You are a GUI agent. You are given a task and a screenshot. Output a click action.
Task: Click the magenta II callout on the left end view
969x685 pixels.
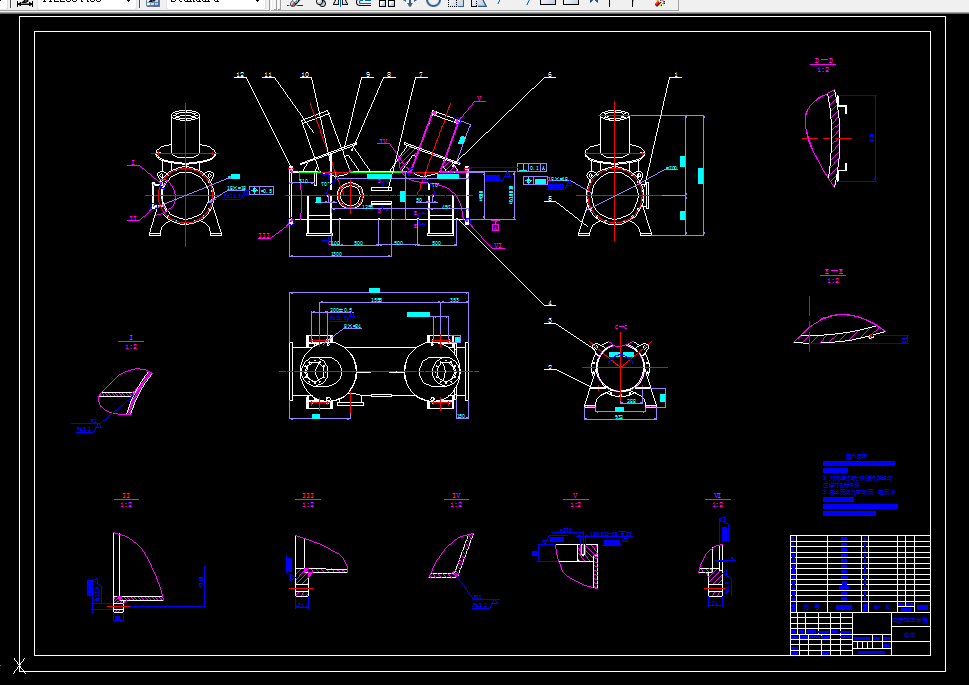point(133,218)
